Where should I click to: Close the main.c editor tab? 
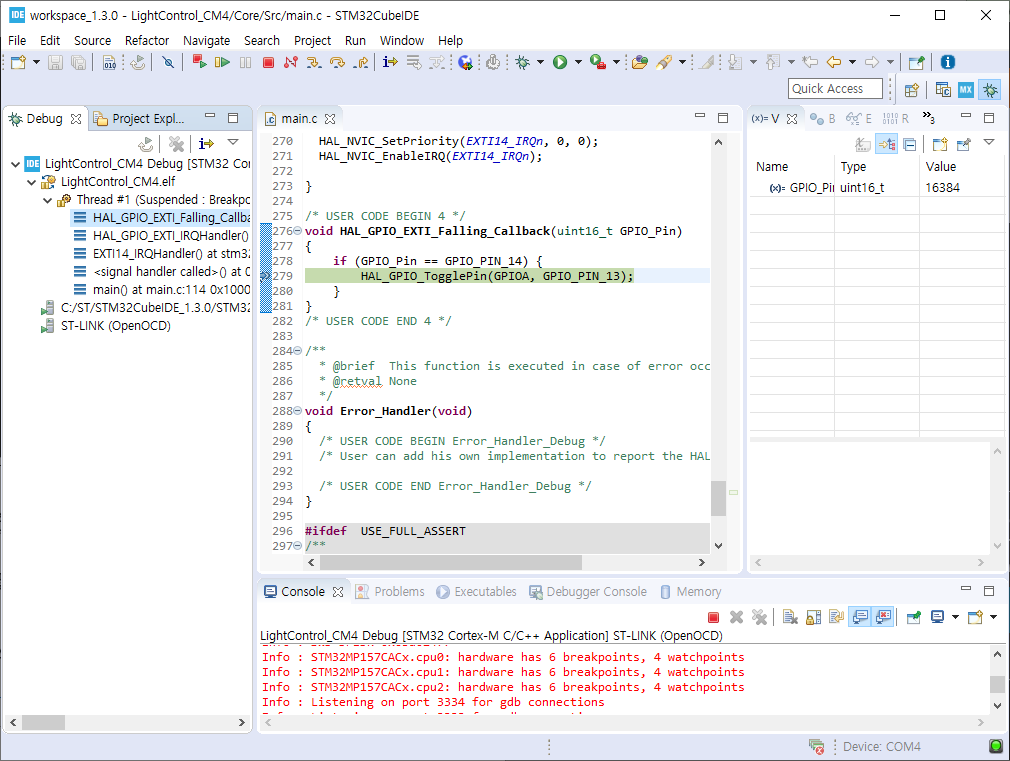[330, 119]
